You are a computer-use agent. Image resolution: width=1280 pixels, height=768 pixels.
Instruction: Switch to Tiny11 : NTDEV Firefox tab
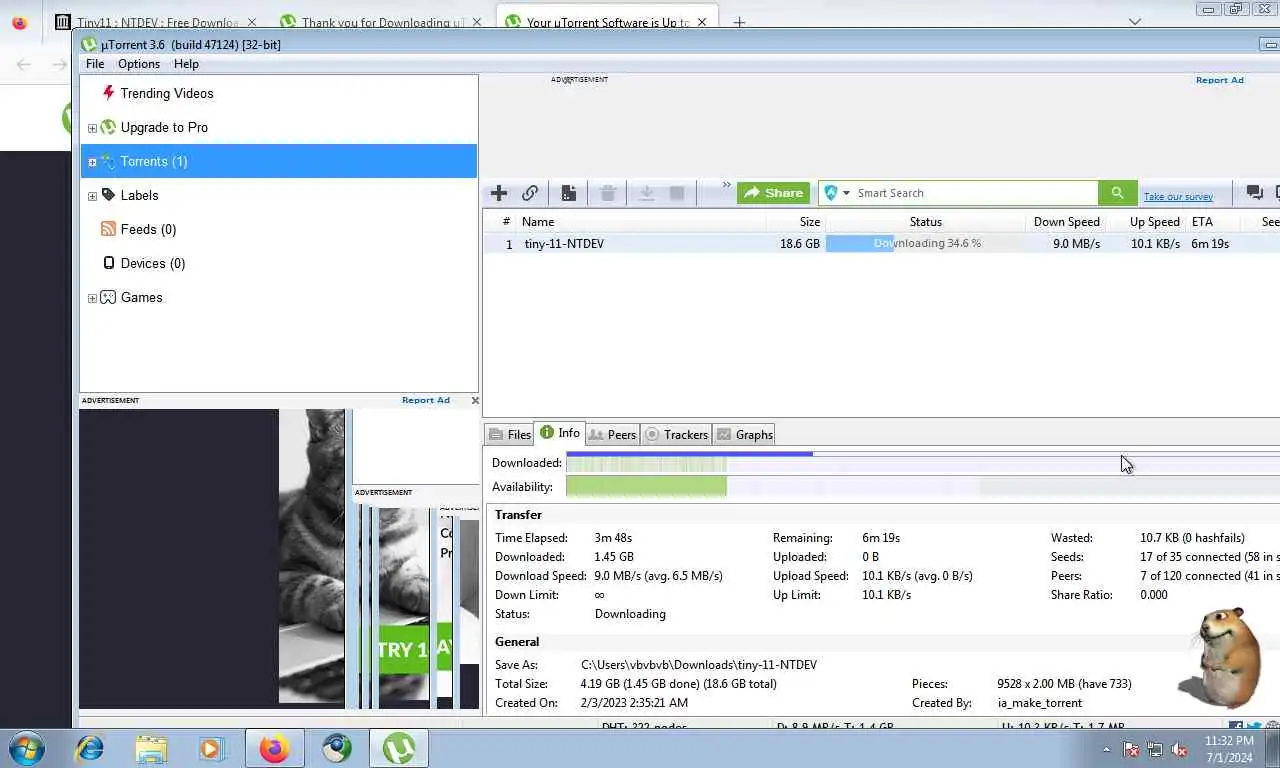click(155, 22)
